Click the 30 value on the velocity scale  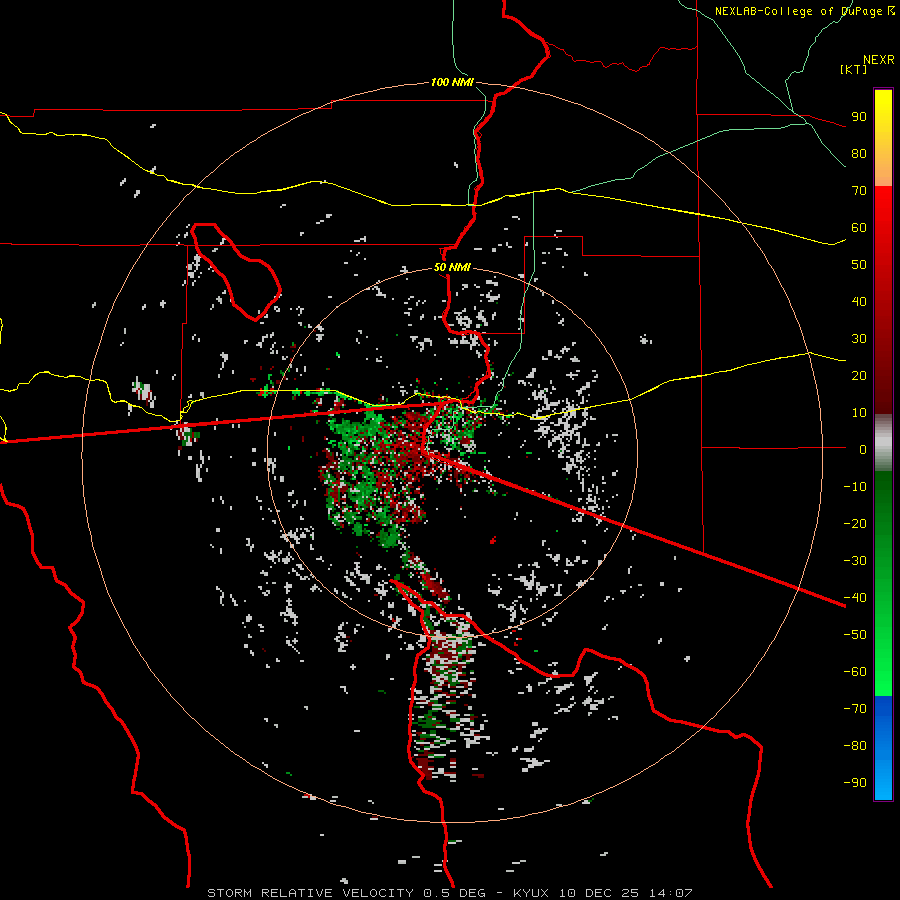(x=859, y=339)
